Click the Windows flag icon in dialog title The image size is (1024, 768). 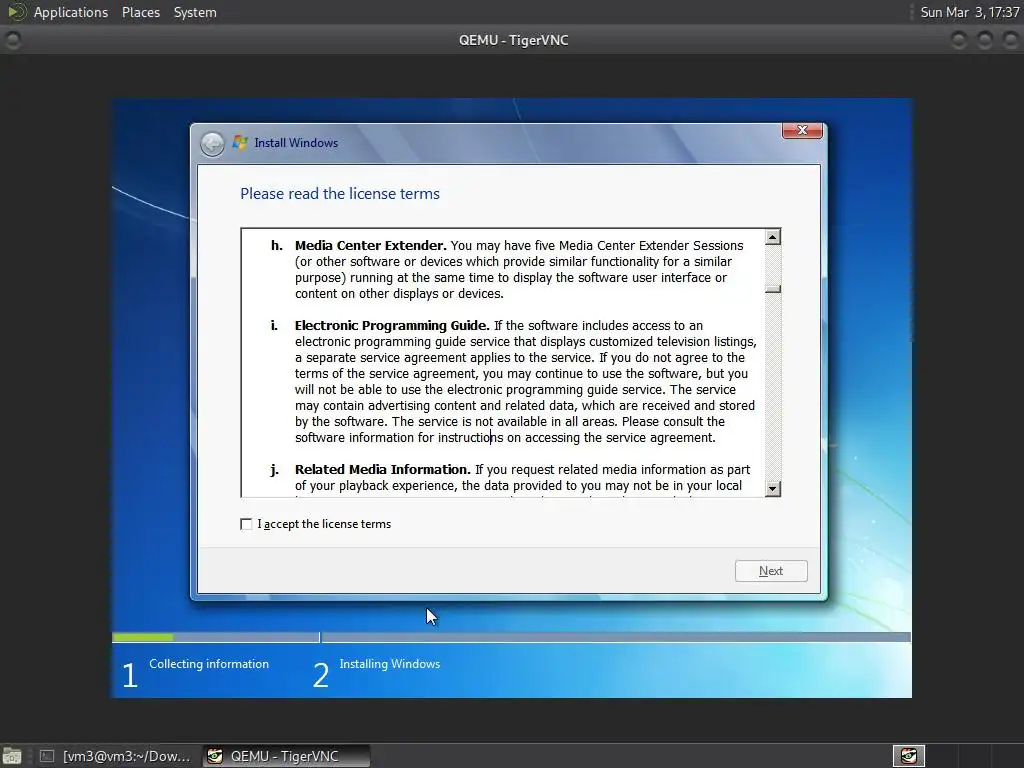(x=240, y=142)
